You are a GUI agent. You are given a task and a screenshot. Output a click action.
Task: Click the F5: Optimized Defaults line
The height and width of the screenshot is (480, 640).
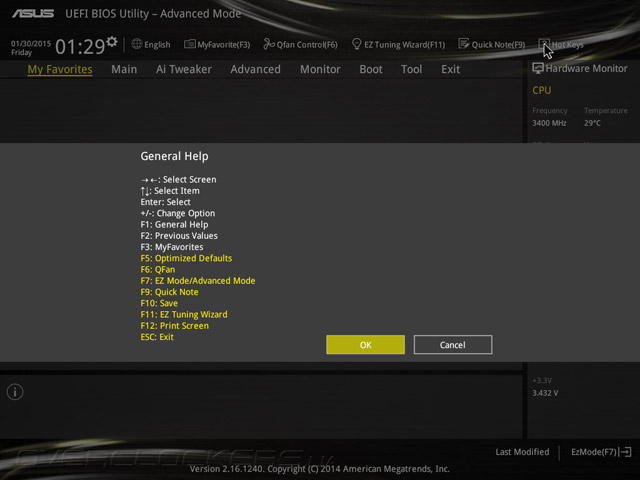tap(186, 258)
